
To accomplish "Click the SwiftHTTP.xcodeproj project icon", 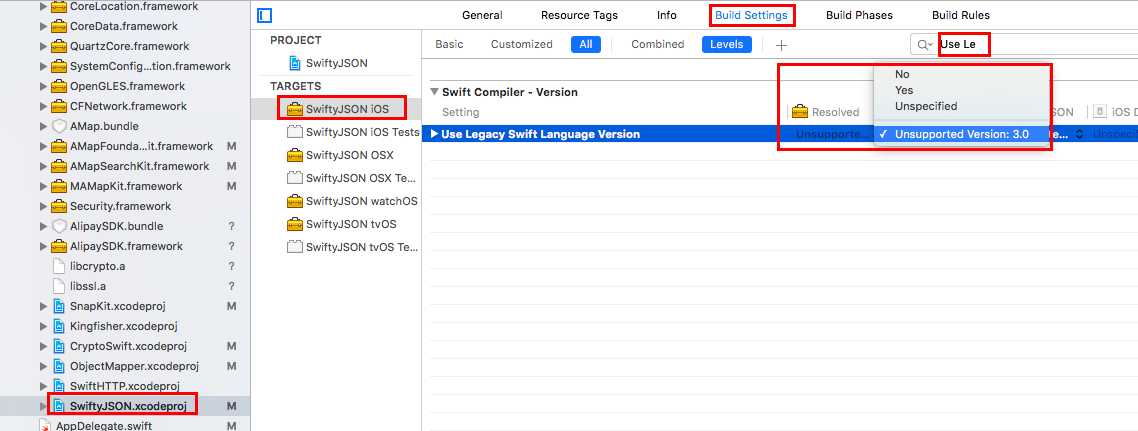I will point(60,386).
